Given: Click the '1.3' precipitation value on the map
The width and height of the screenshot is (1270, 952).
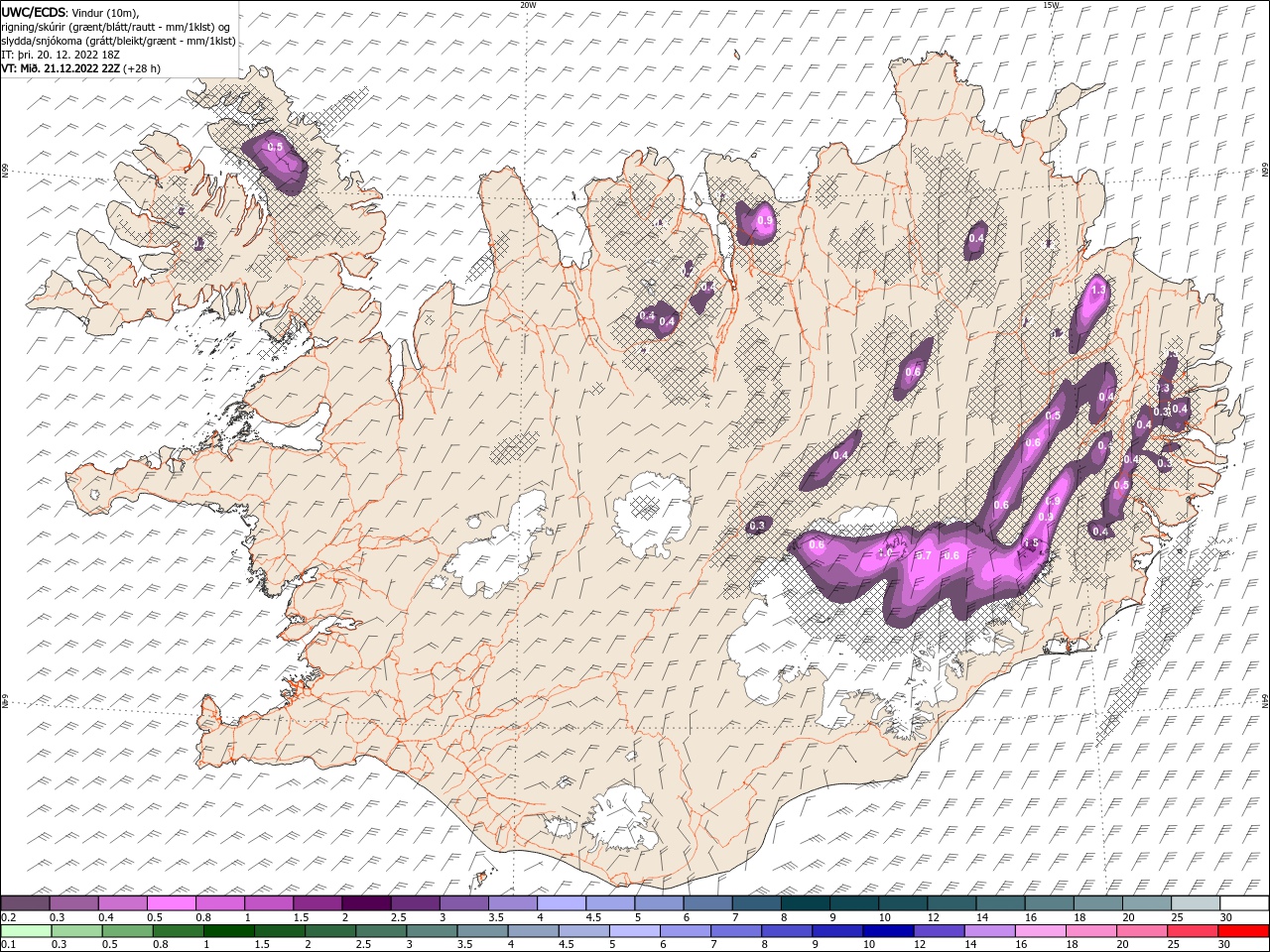Looking at the screenshot, I should (1098, 291).
